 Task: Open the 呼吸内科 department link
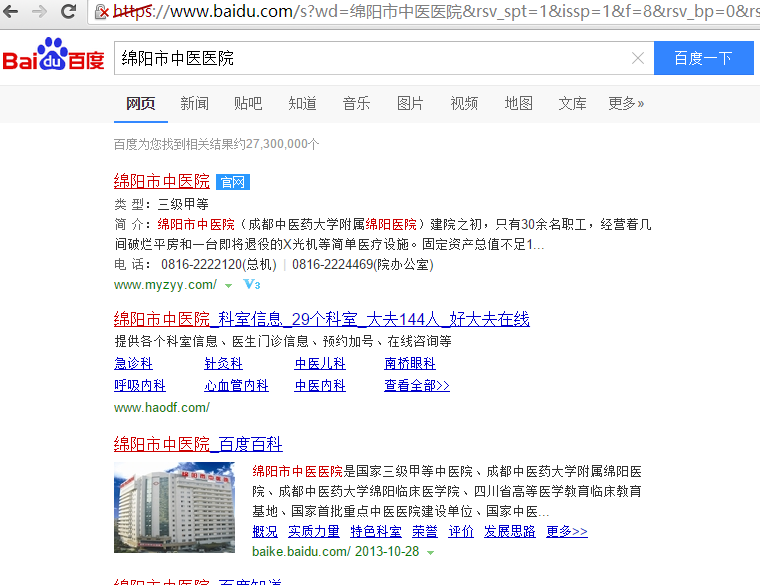point(140,386)
